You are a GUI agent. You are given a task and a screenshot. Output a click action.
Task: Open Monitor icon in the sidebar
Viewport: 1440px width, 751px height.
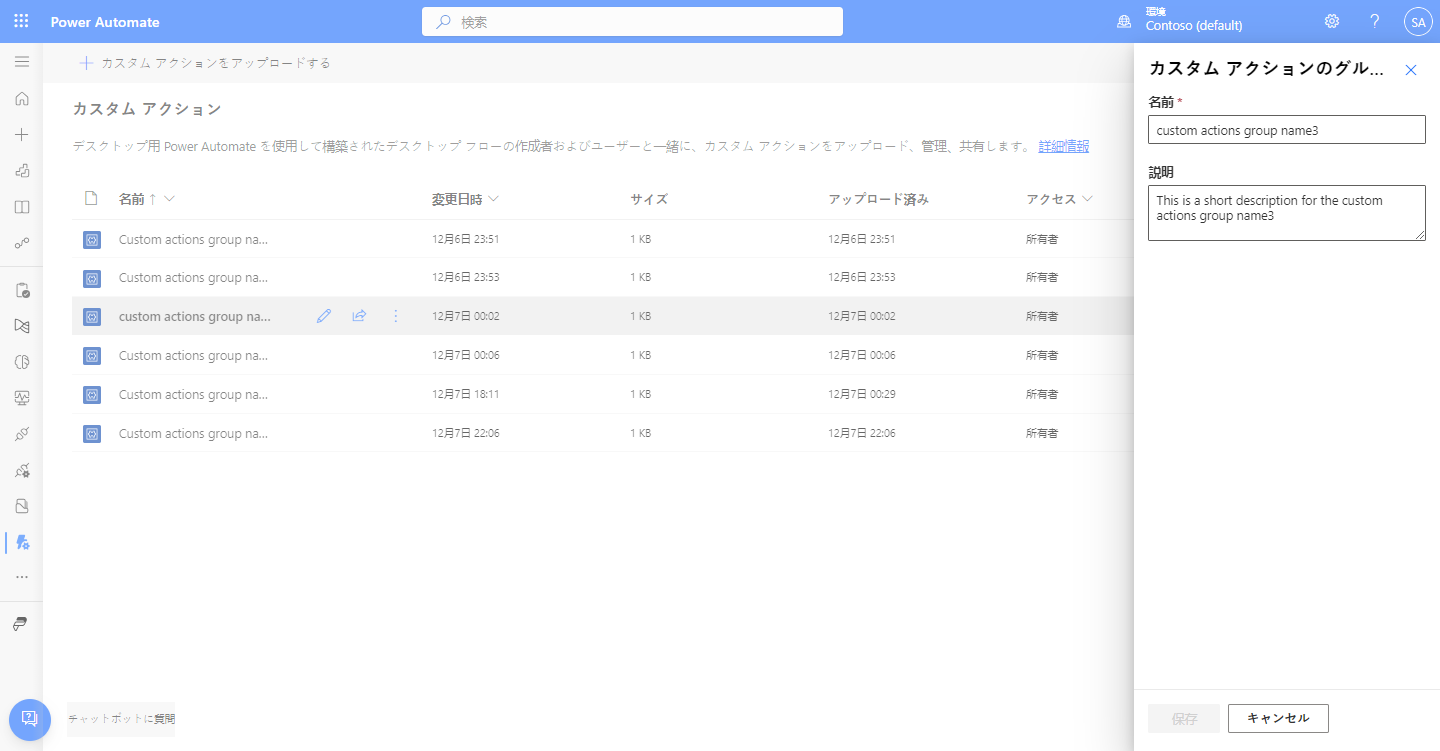coord(21,398)
